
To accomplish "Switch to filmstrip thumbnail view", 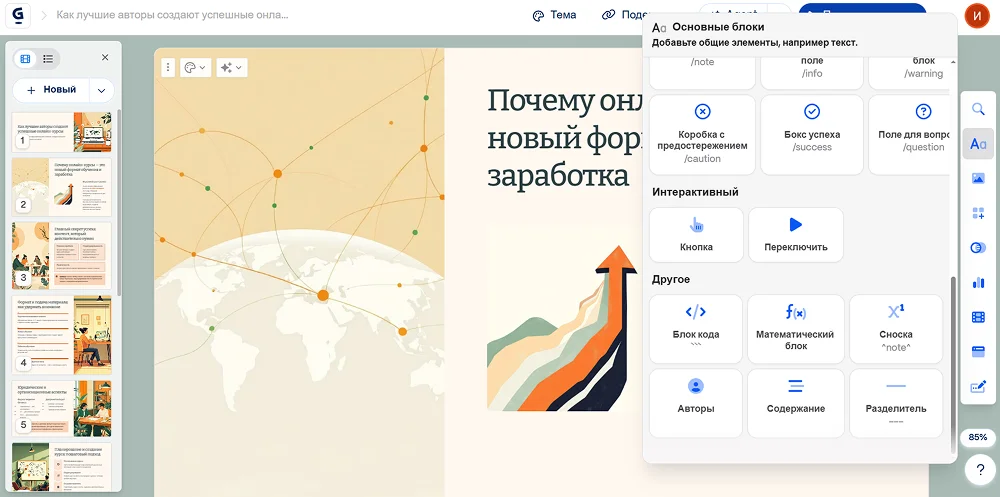I will [26, 59].
